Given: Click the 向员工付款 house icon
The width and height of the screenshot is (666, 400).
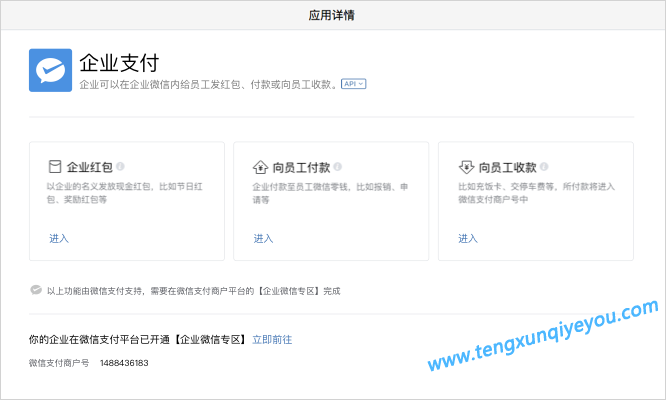Looking at the screenshot, I should click(260, 167).
